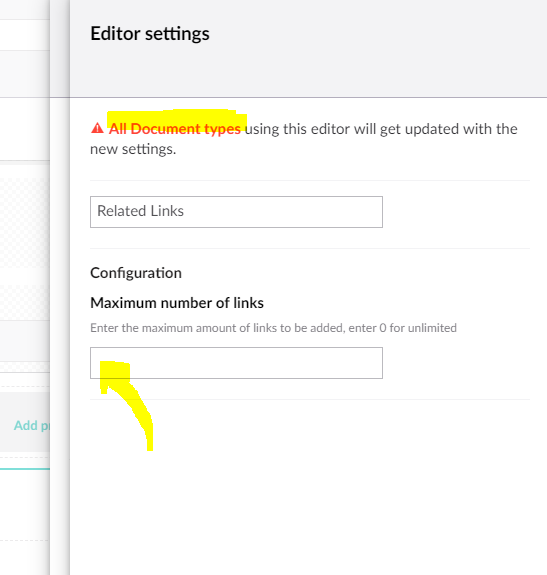This screenshot has width=547, height=575.
Task: Click the red warning triangle icon
Action: click(97, 128)
